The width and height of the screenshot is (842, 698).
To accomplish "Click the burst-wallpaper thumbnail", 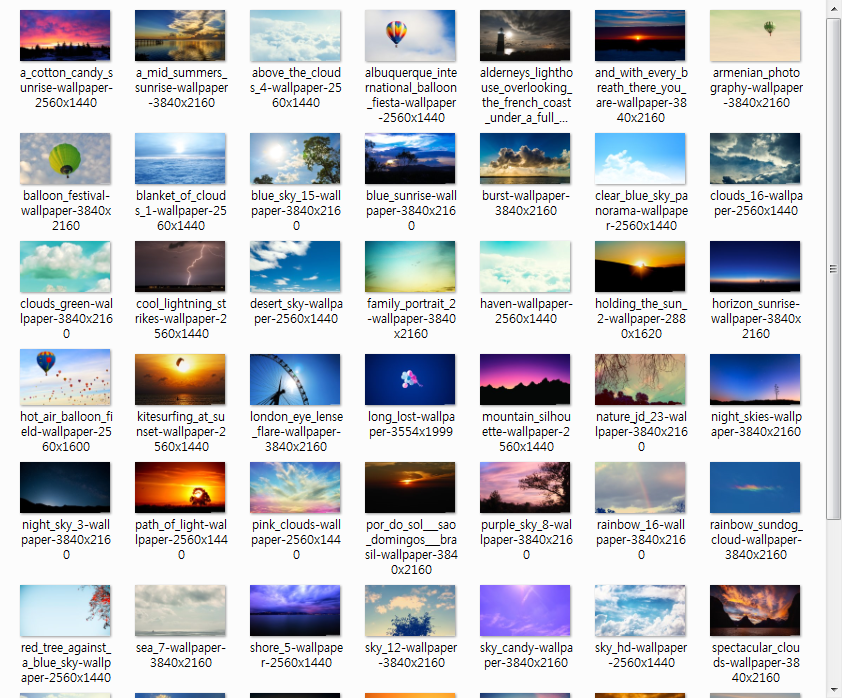I will coord(525,158).
